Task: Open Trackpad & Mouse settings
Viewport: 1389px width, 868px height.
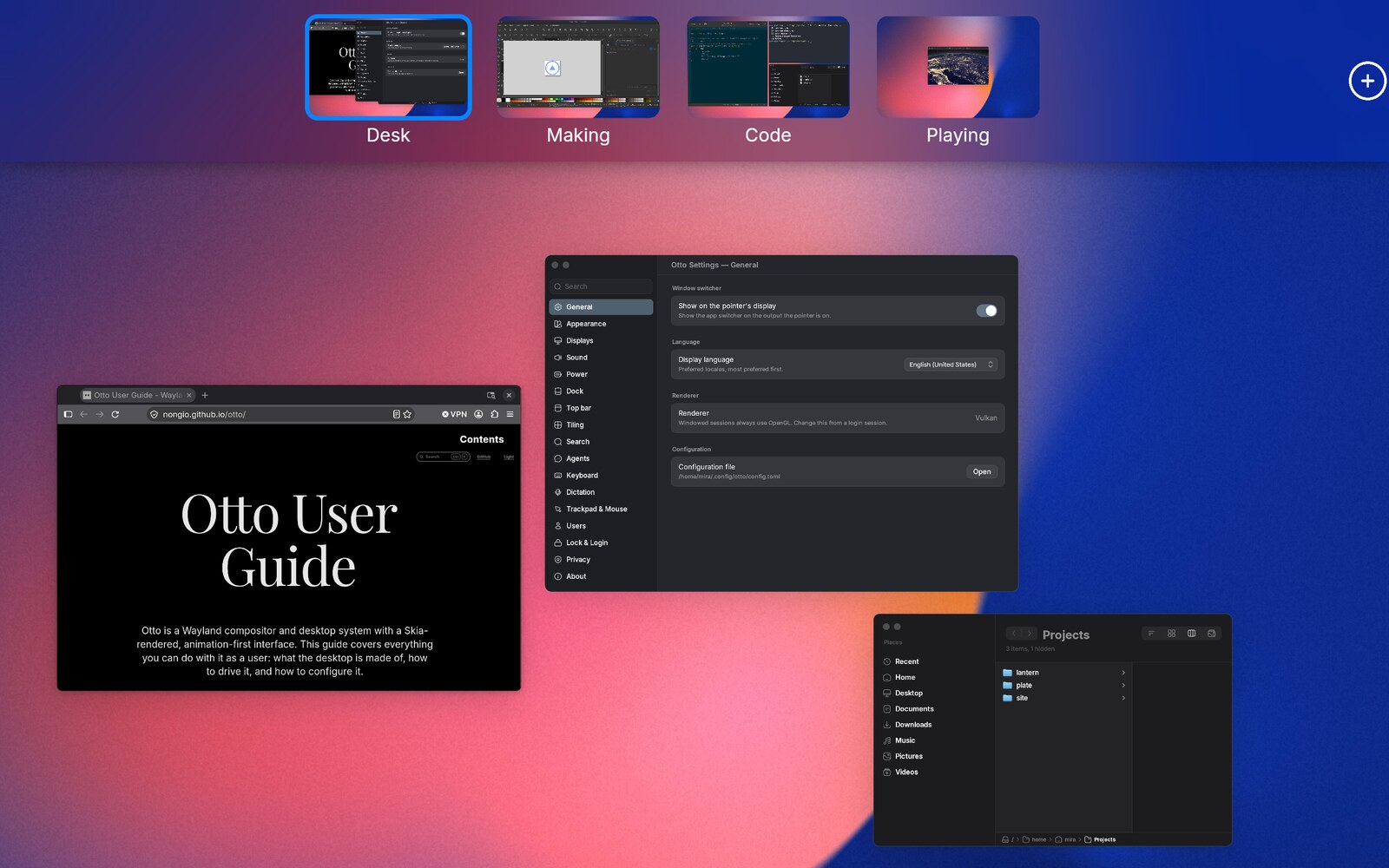Action: pos(601,510)
